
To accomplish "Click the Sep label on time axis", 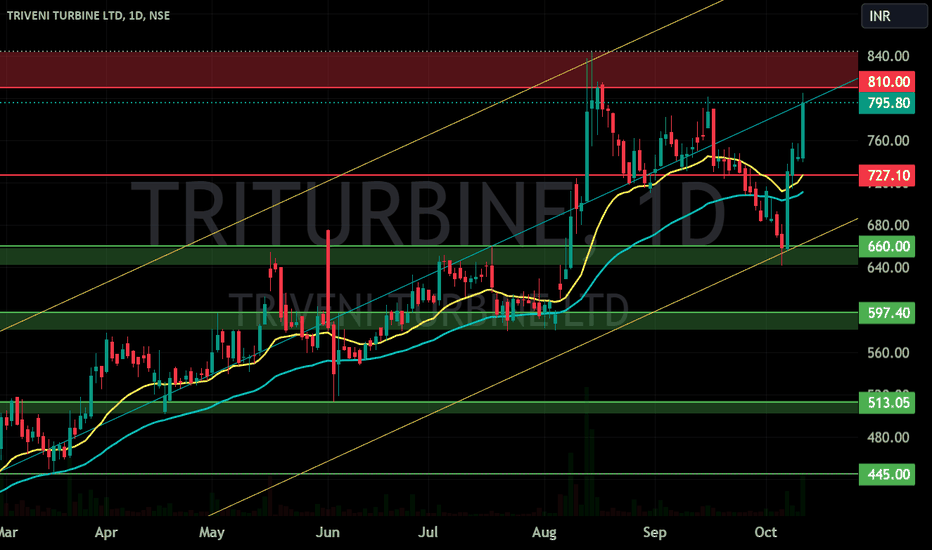I will 654,532.
